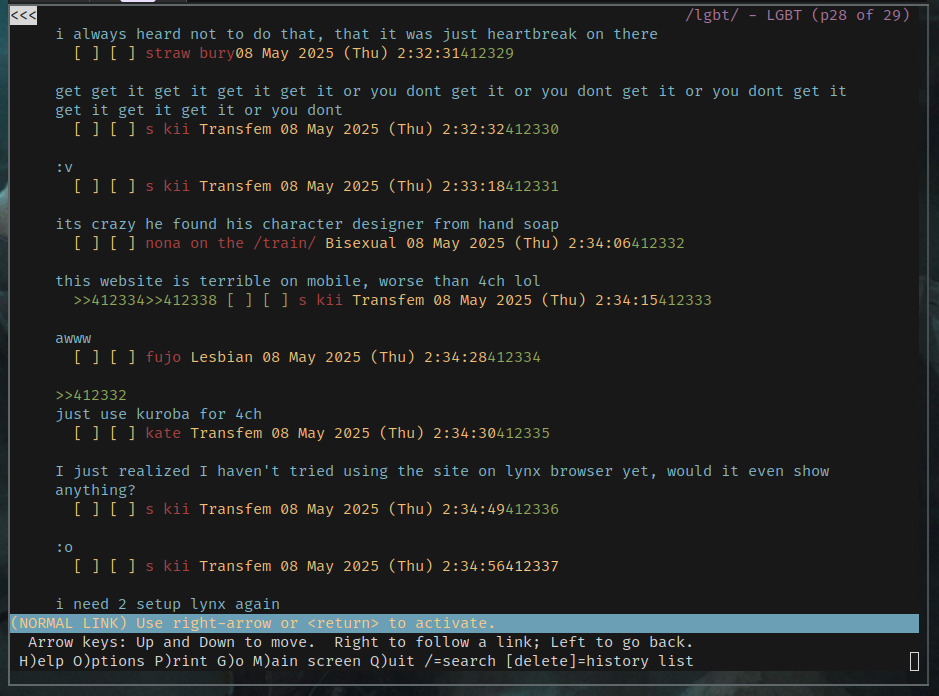Click the terminal cursor block at bottom right
The image size is (939, 696).
[x=914, y=662]
